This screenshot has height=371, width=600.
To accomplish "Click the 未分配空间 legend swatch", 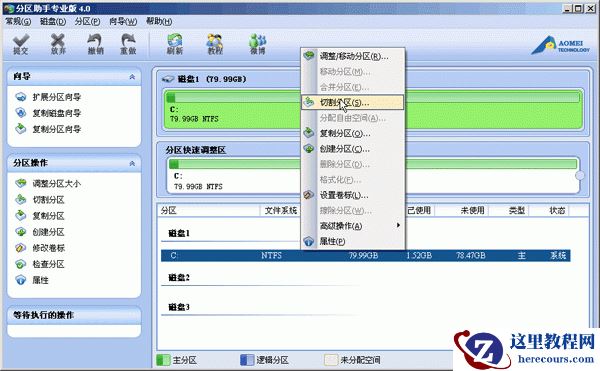I will 331,360.
